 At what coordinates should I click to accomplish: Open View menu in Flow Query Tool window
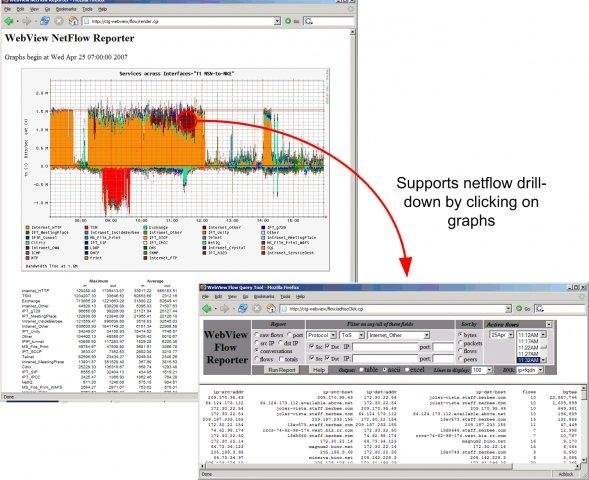click(232, 296)
